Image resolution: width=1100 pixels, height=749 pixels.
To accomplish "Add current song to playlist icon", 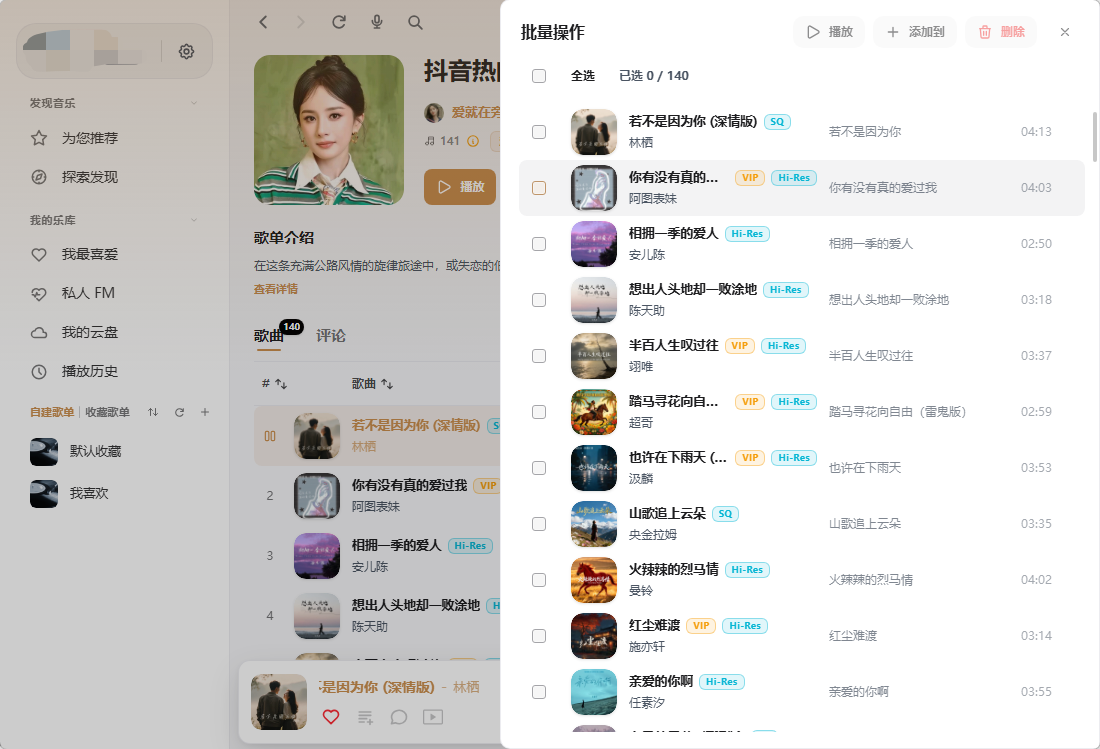I will [x=365, y=717].
